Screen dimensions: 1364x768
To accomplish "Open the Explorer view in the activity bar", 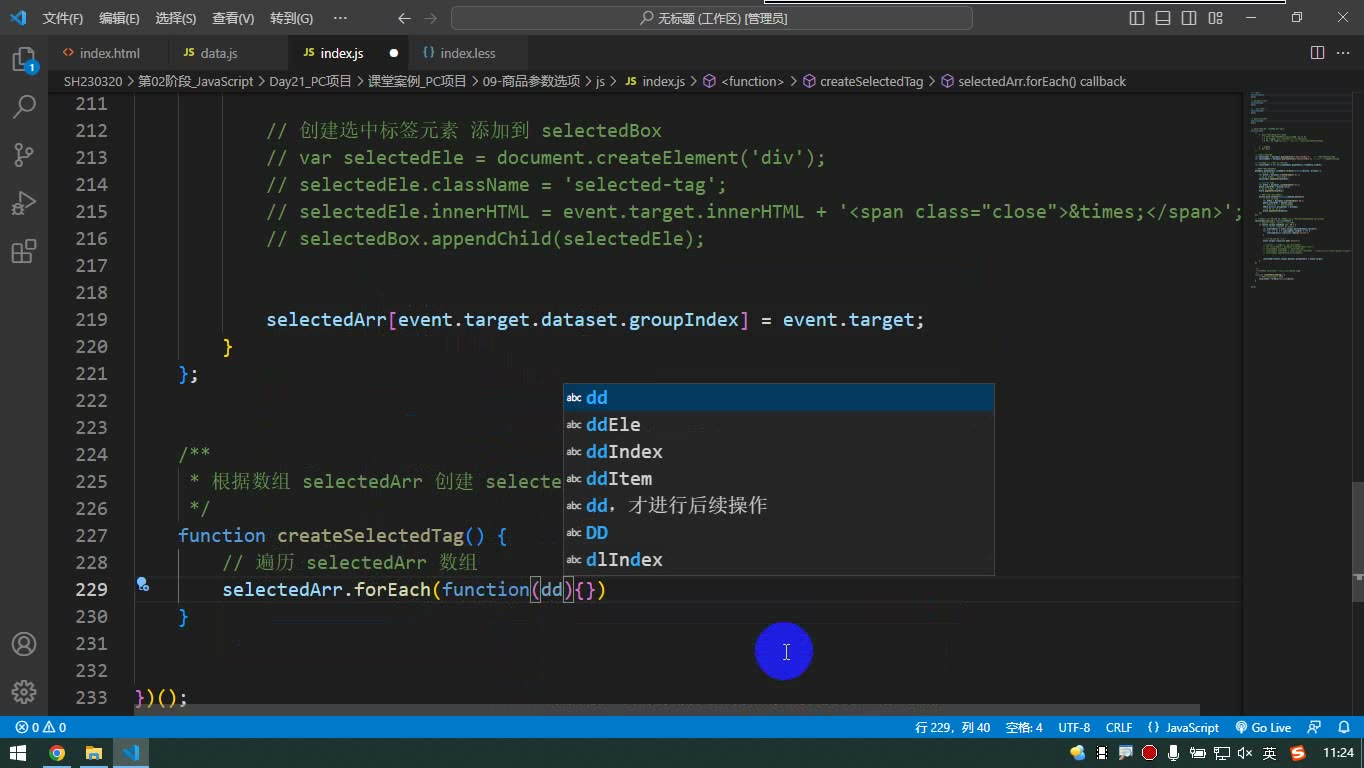I will tap(24, 59).
